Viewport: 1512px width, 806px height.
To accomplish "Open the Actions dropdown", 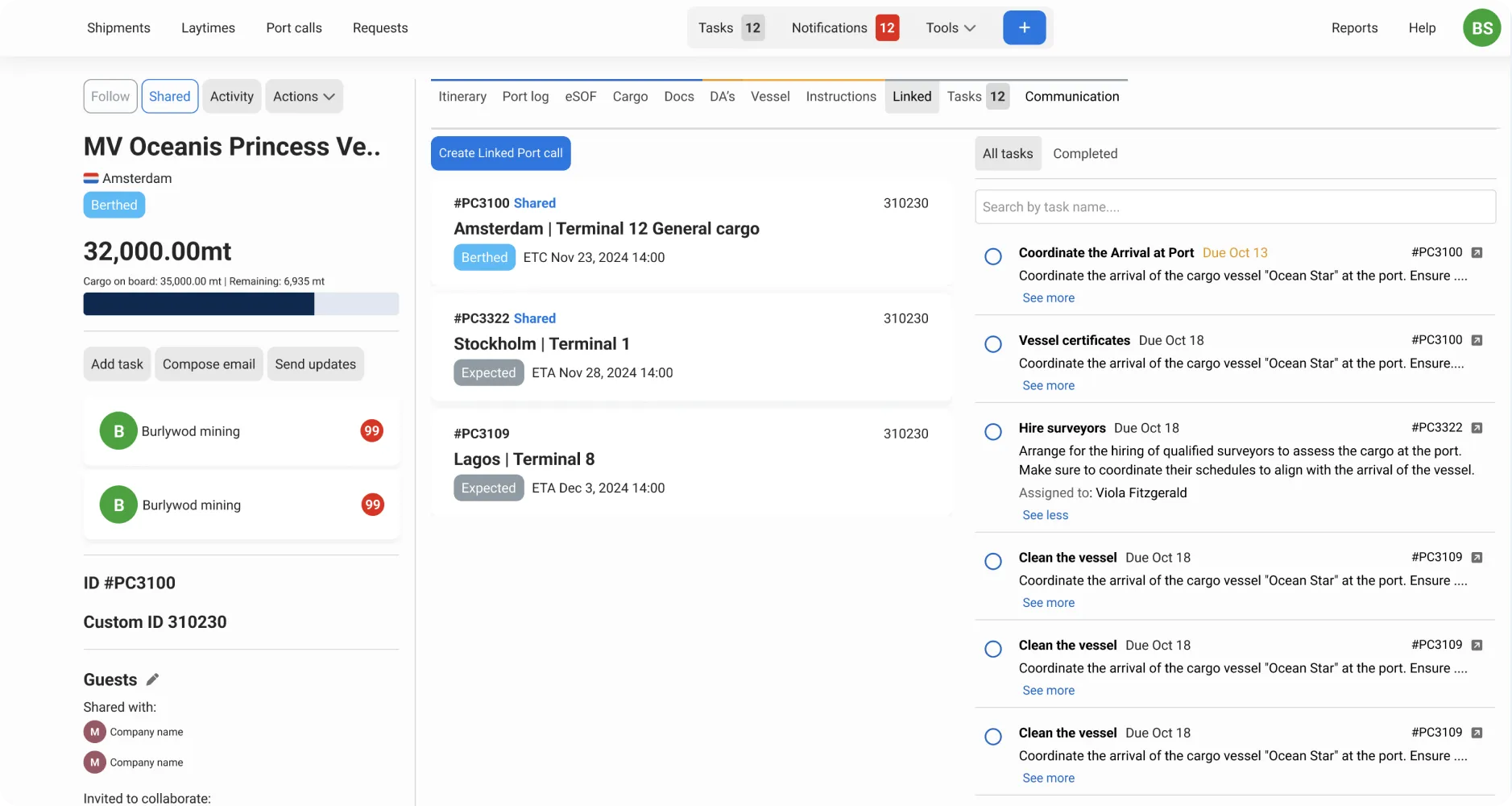I will coord(304,96).
